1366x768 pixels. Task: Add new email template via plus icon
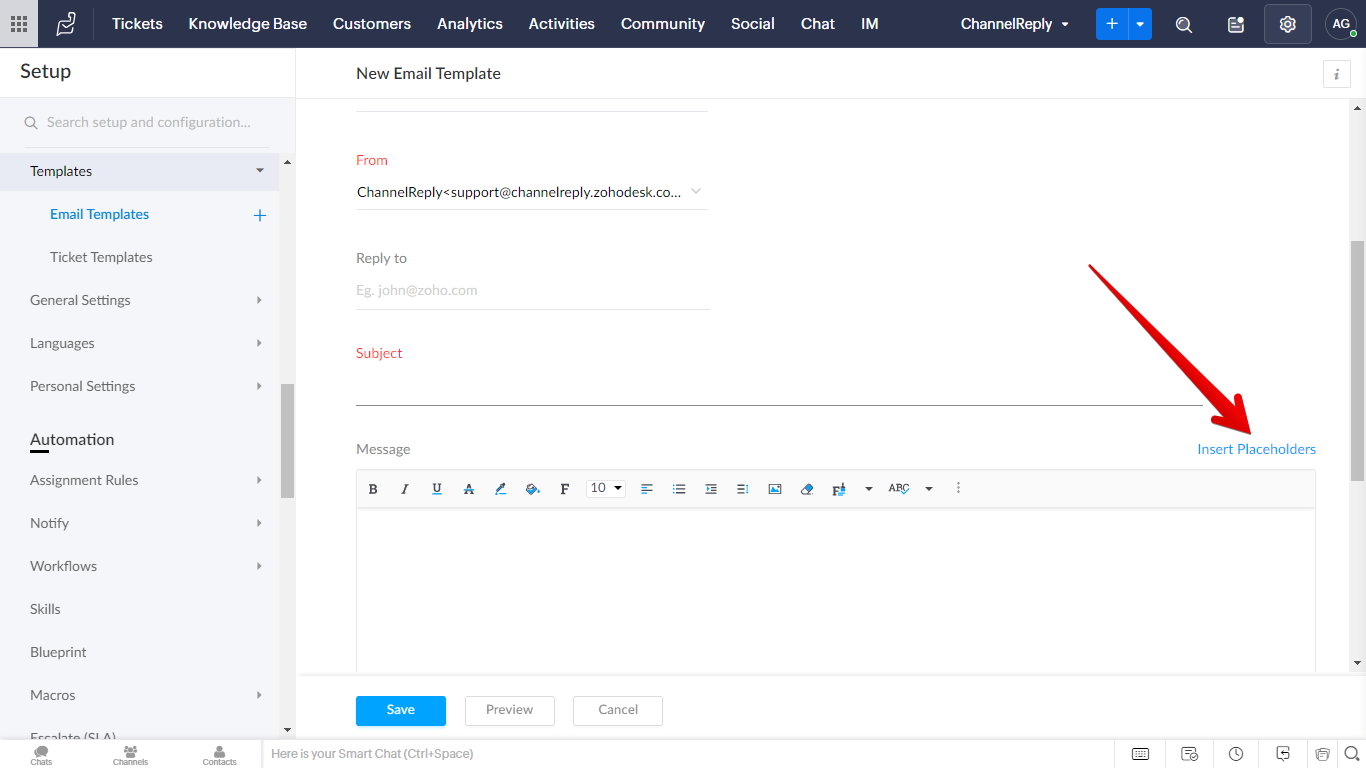260,215
